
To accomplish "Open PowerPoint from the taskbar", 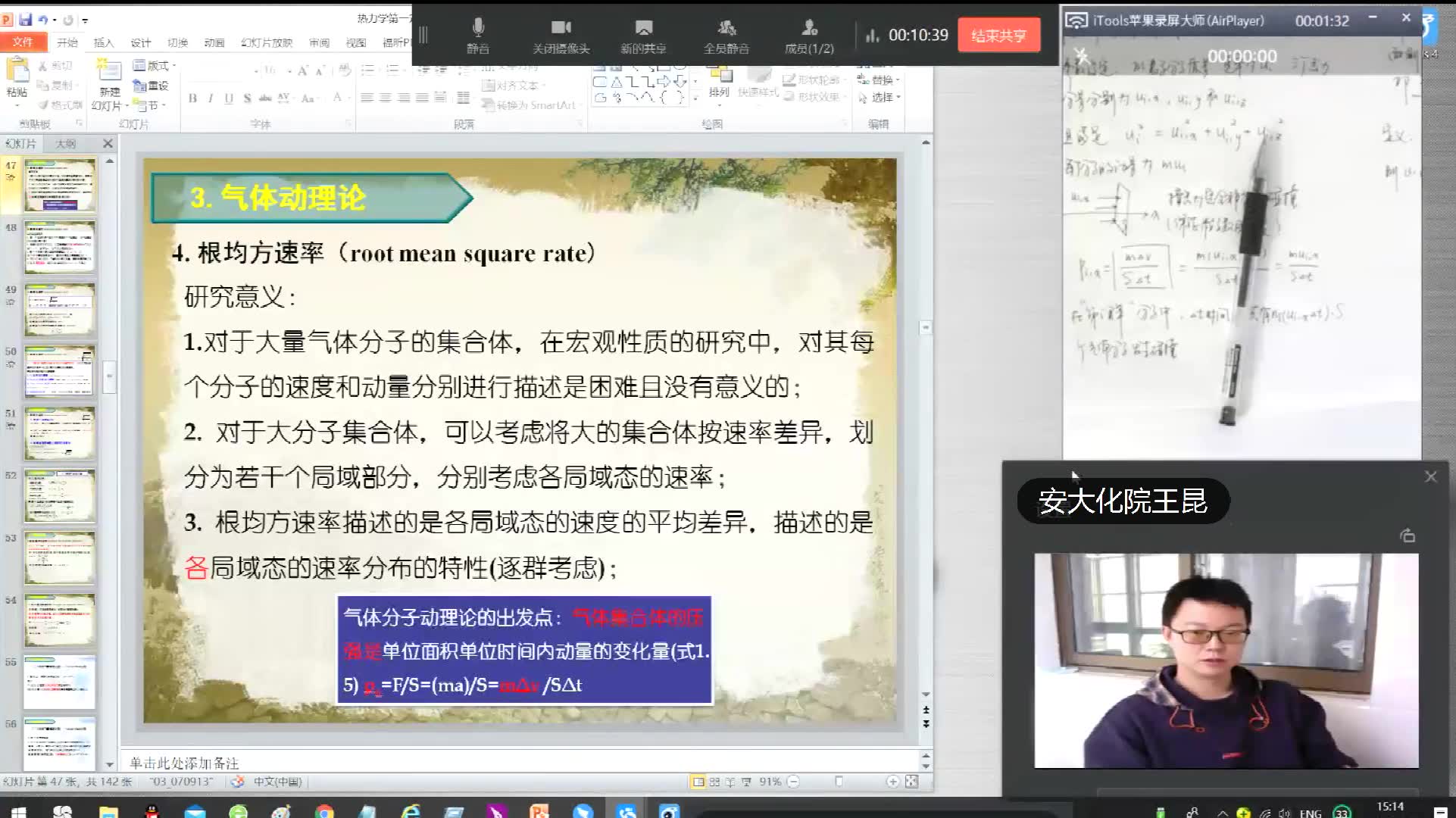I will [x=539, y=812].
